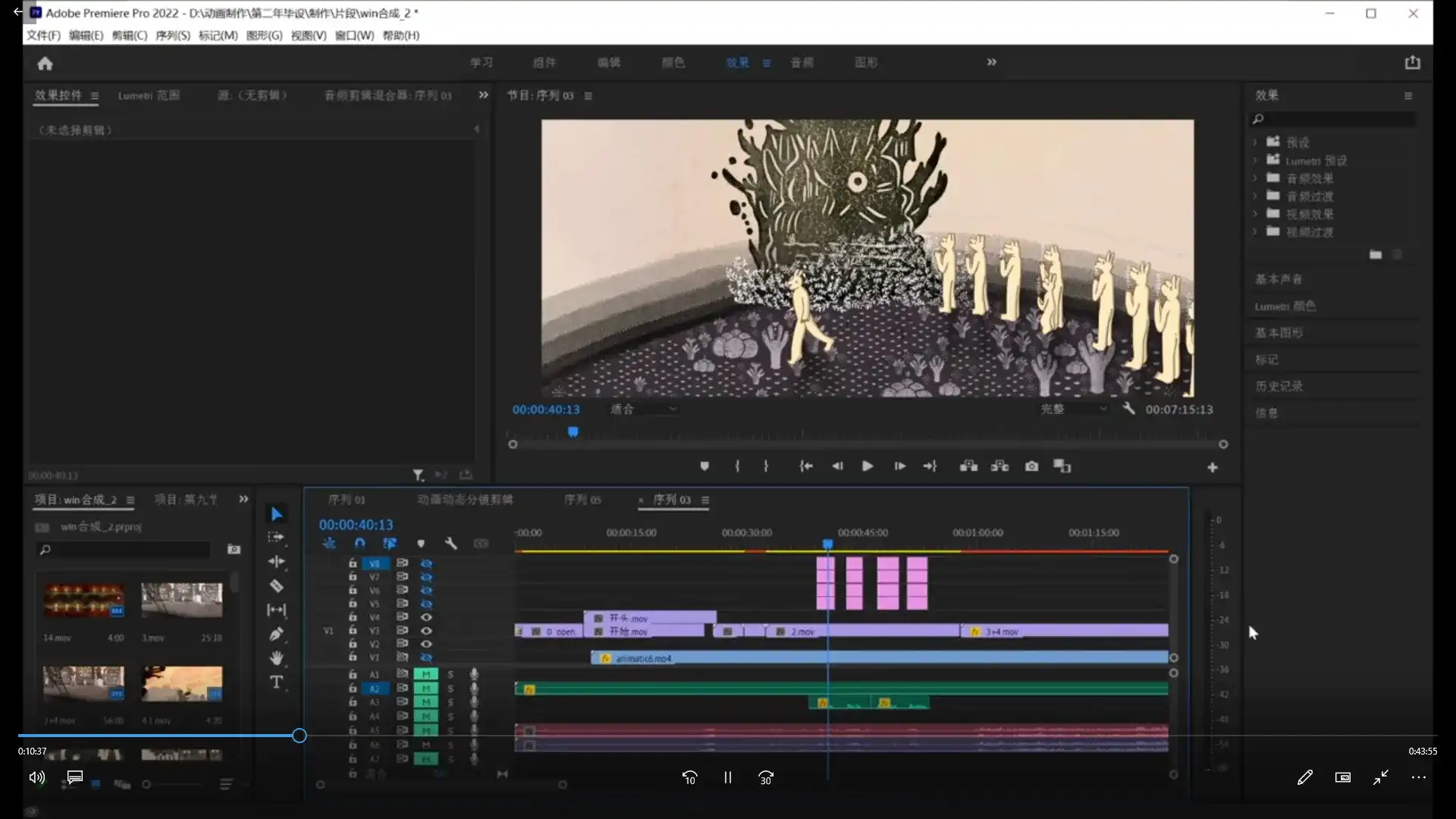
Task: Expand the Lumetri 预设 folder
Action: click(x=1255, y=161)
